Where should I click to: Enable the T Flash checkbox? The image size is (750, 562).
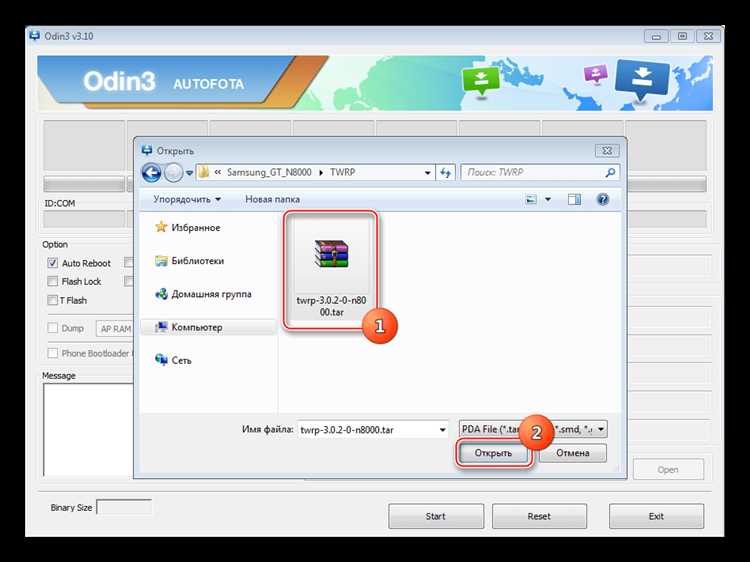pyautogui.click(x=53, y=300)
